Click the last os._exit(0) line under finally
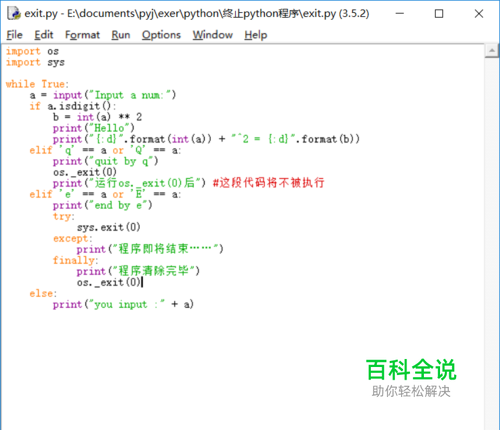The height and width of the screenshot is (430, 500). 109,282
